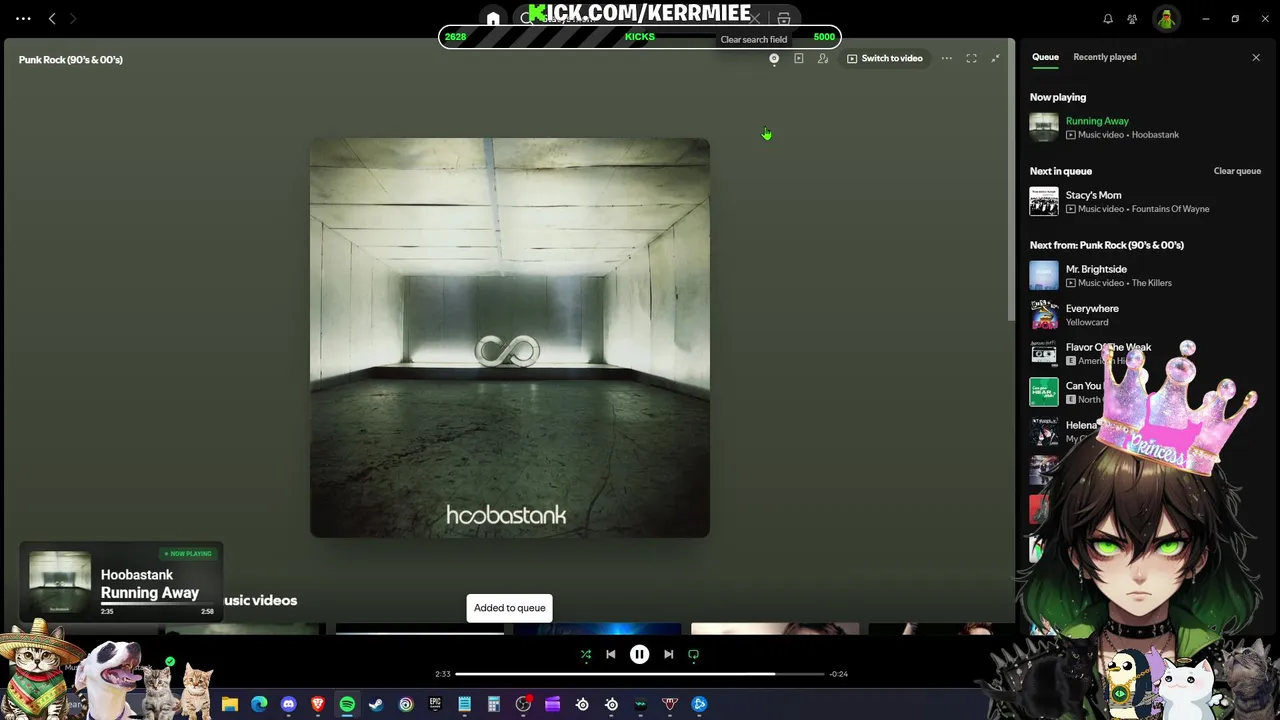Collapse the expanded now playing view
1280x720 pixels.
995,59
